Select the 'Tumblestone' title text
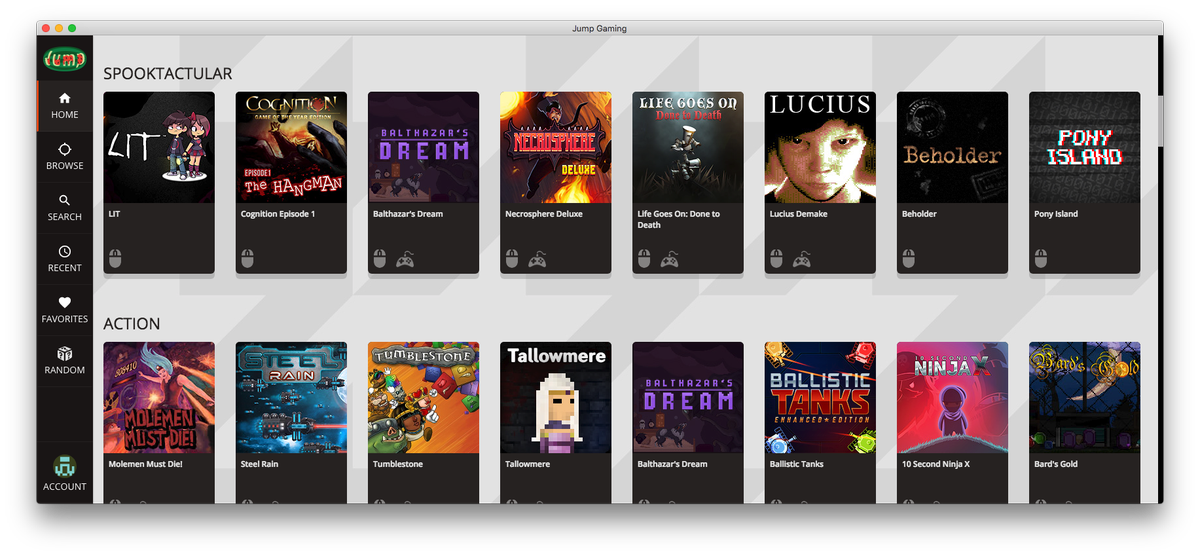The image size is (1200, 556). tap(398, 464)
